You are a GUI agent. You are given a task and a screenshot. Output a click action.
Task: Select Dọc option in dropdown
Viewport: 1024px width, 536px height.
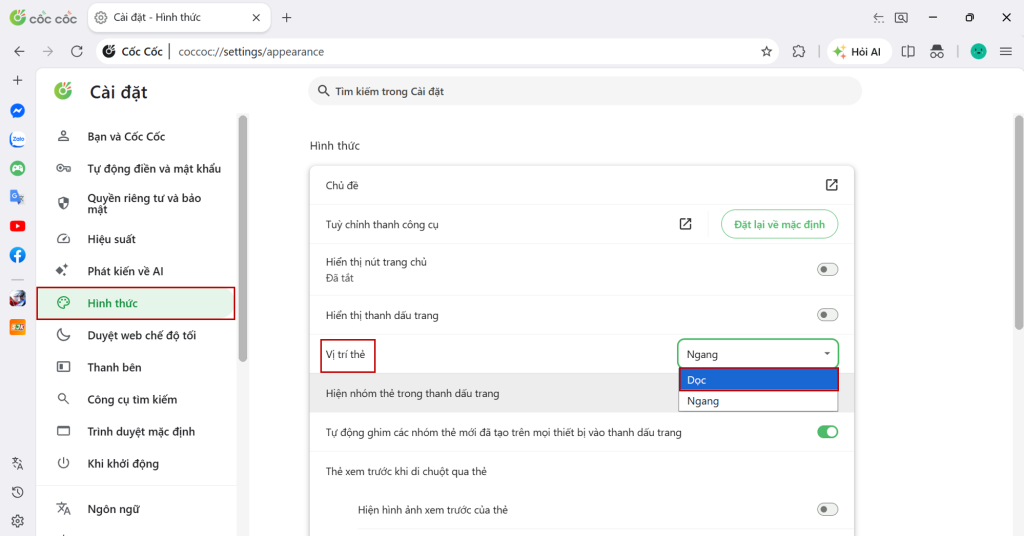(758, 380)
